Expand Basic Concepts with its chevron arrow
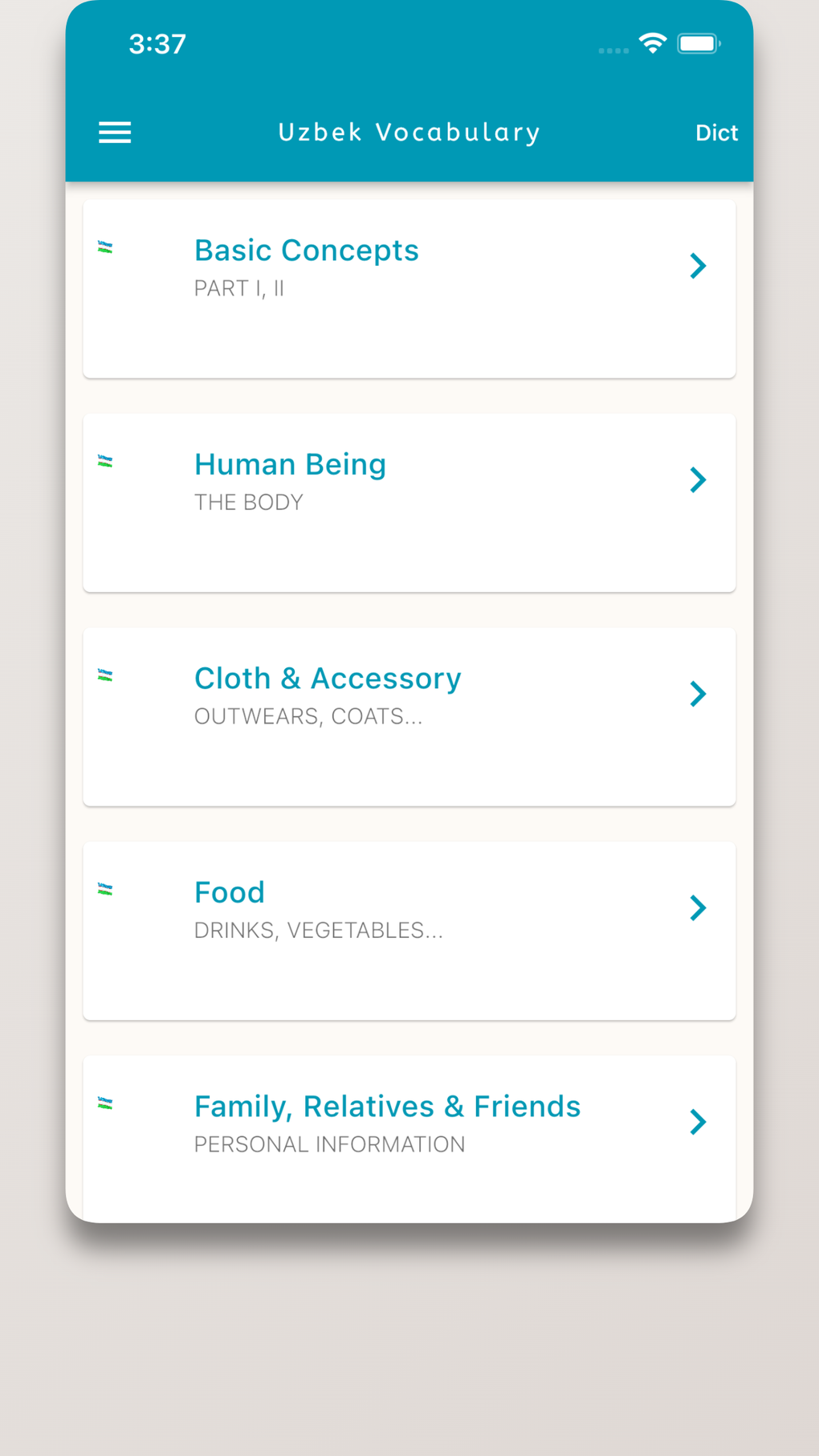The width and height of the screenshot is (819, 1456). (x=698, y=266)
